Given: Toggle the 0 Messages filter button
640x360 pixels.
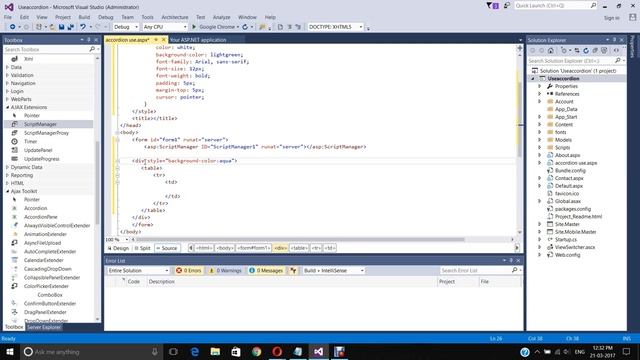Looking at the screenshot, I should (266, 271).
